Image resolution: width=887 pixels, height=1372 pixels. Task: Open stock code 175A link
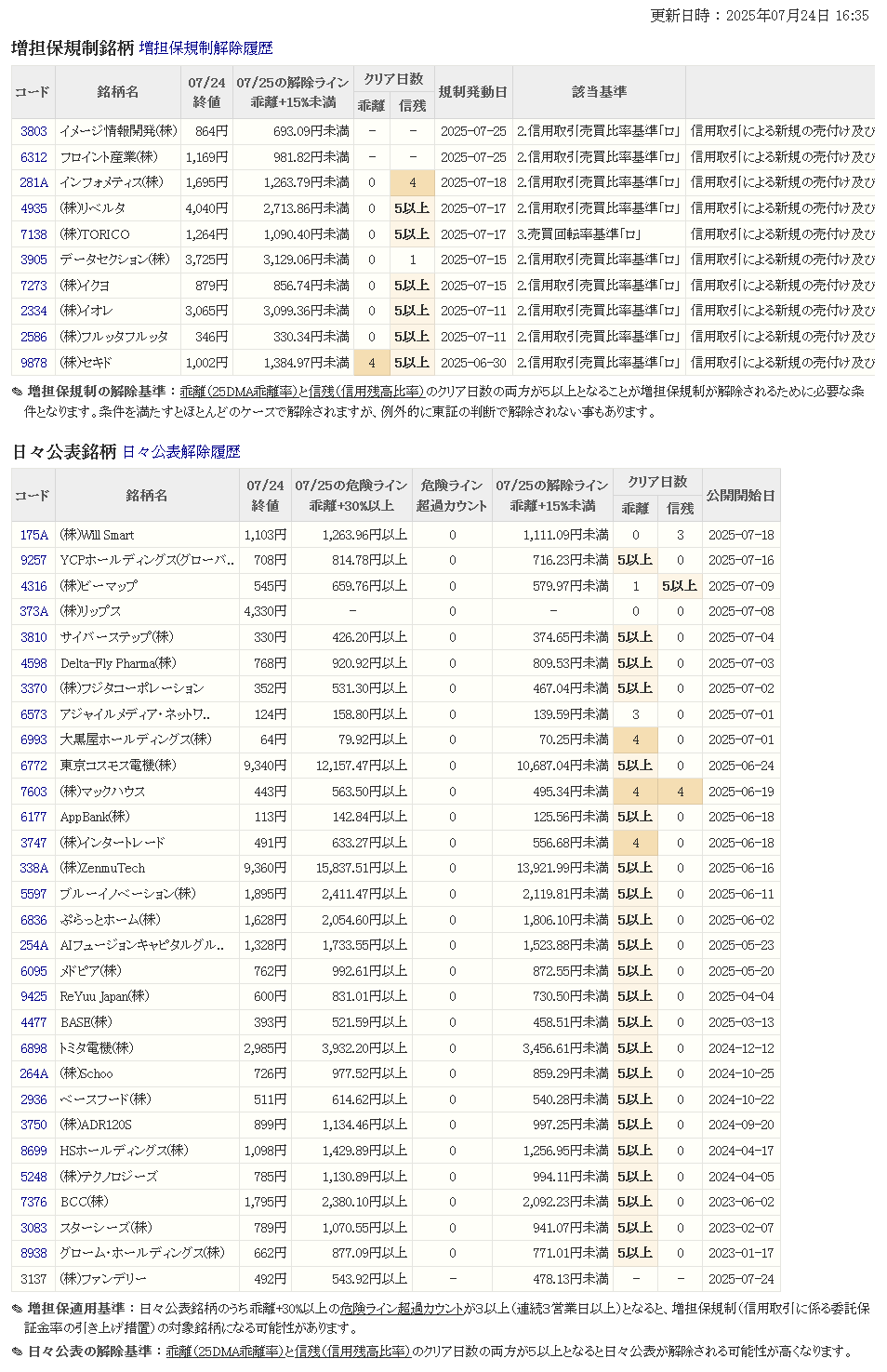(33, 535)
